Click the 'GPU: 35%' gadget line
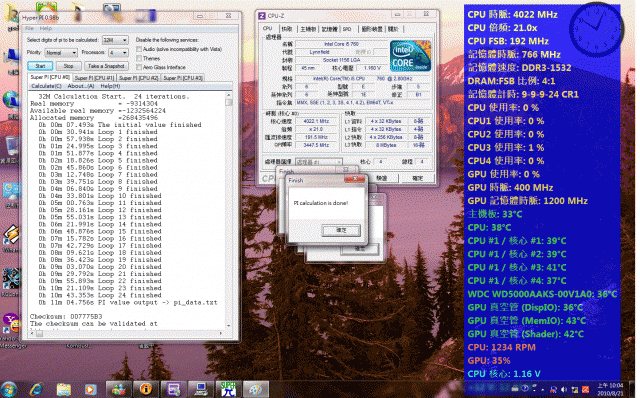Screen dimensions: 640x398 489,361
